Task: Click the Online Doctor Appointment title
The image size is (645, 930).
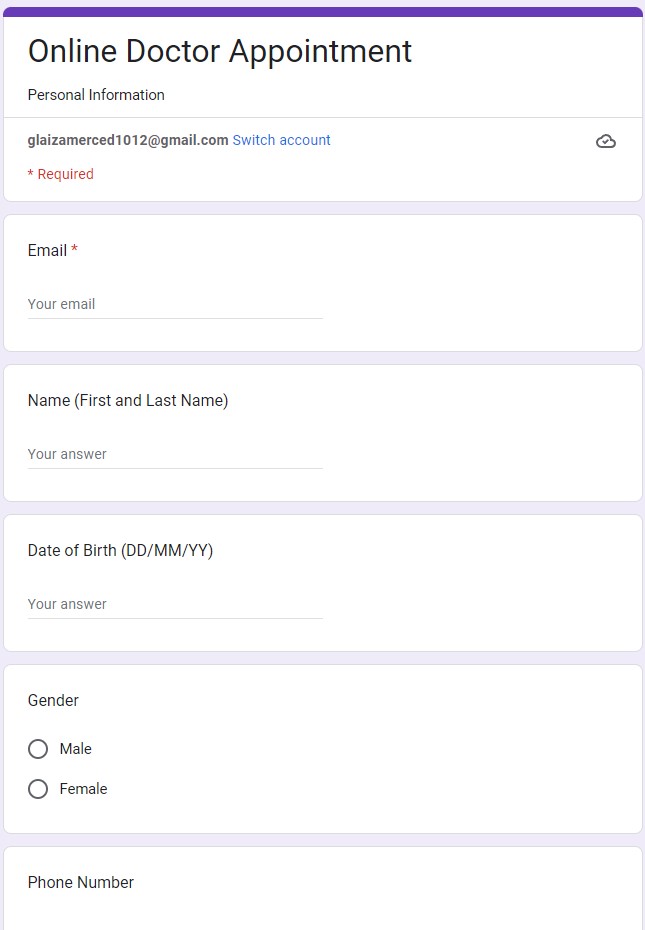Action: 220,51
